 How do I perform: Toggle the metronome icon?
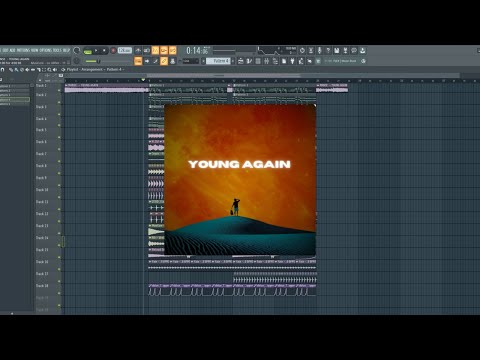click(x=138, y=51)
